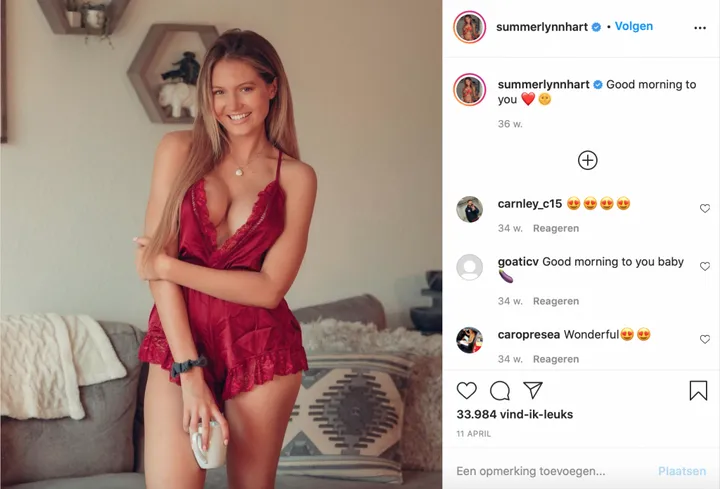
Task: Open the header profile avatar story
Action: pyautogui.click(x=469, y=27)
